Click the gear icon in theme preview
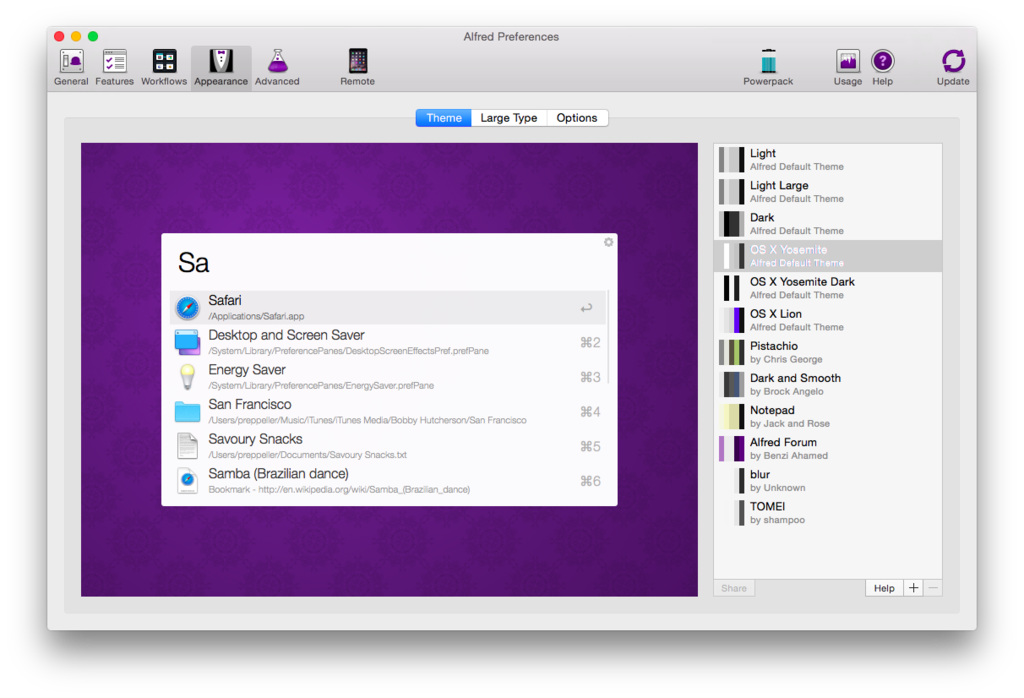This screenshot has height=698, width=1024. click(608, 242)
